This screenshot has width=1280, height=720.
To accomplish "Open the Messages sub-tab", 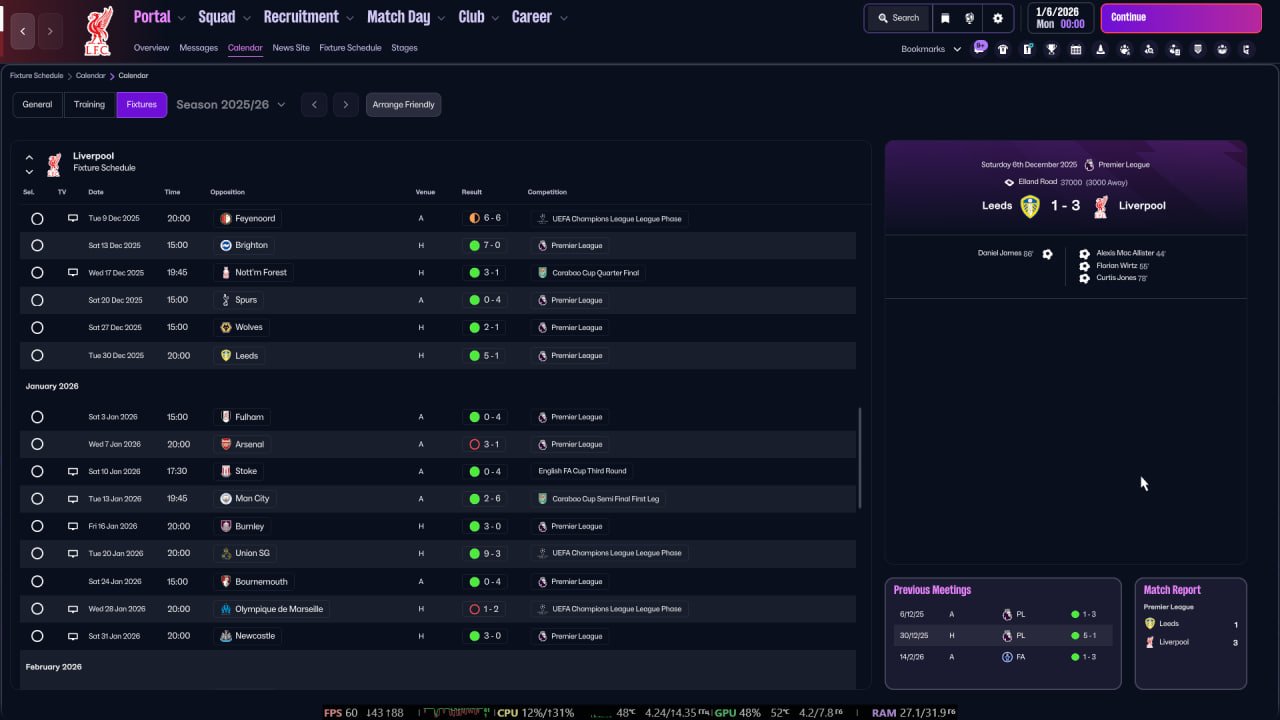I will click(198, 48).
